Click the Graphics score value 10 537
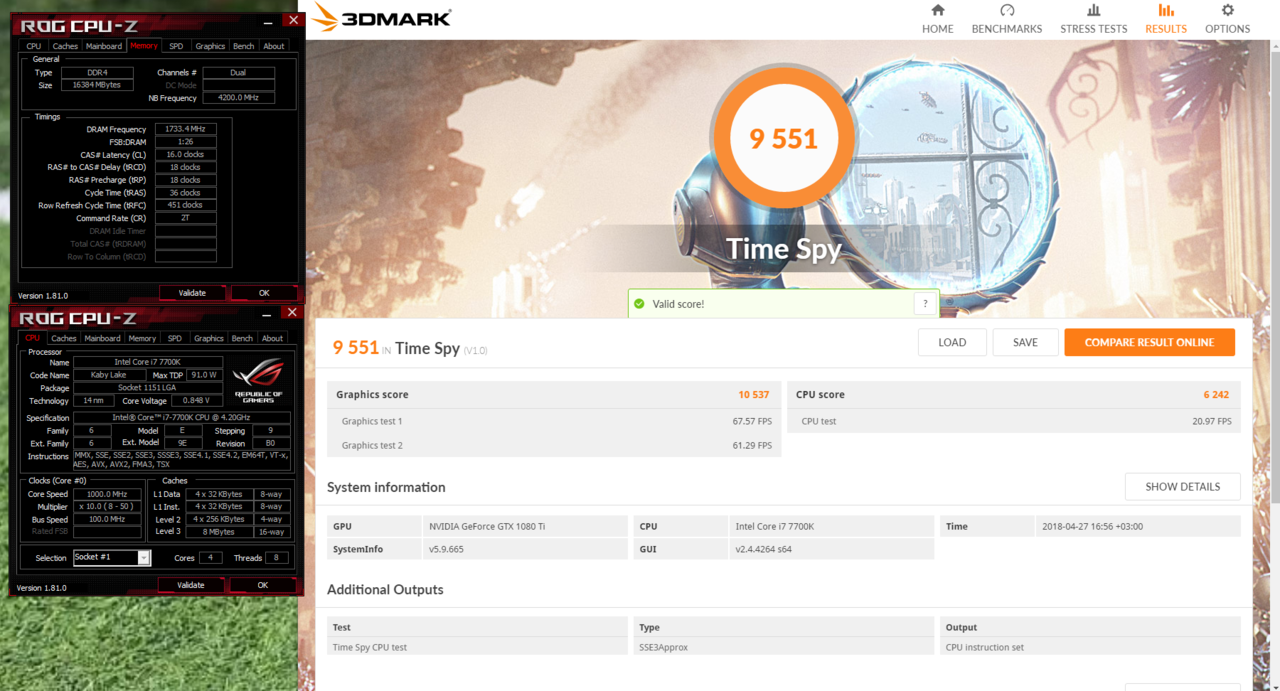The image size is (1280, 691). pyautogui.click(x=754, y=395)
